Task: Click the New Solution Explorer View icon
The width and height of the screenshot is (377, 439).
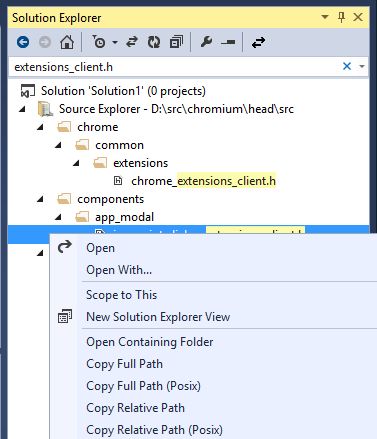Action: point(65,316)
